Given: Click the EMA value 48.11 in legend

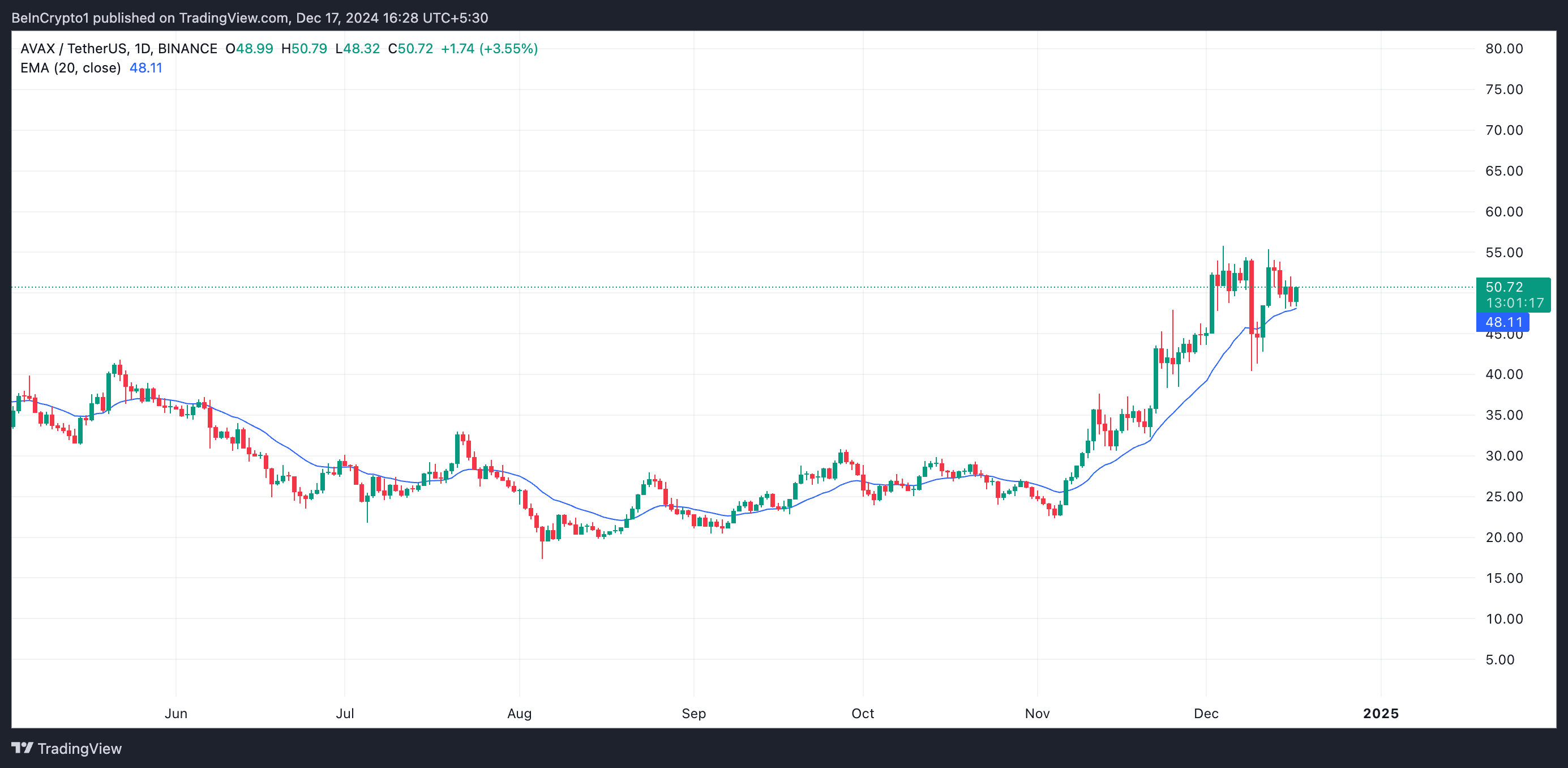Looking at the screenshot, I should (x=146, y=67).
